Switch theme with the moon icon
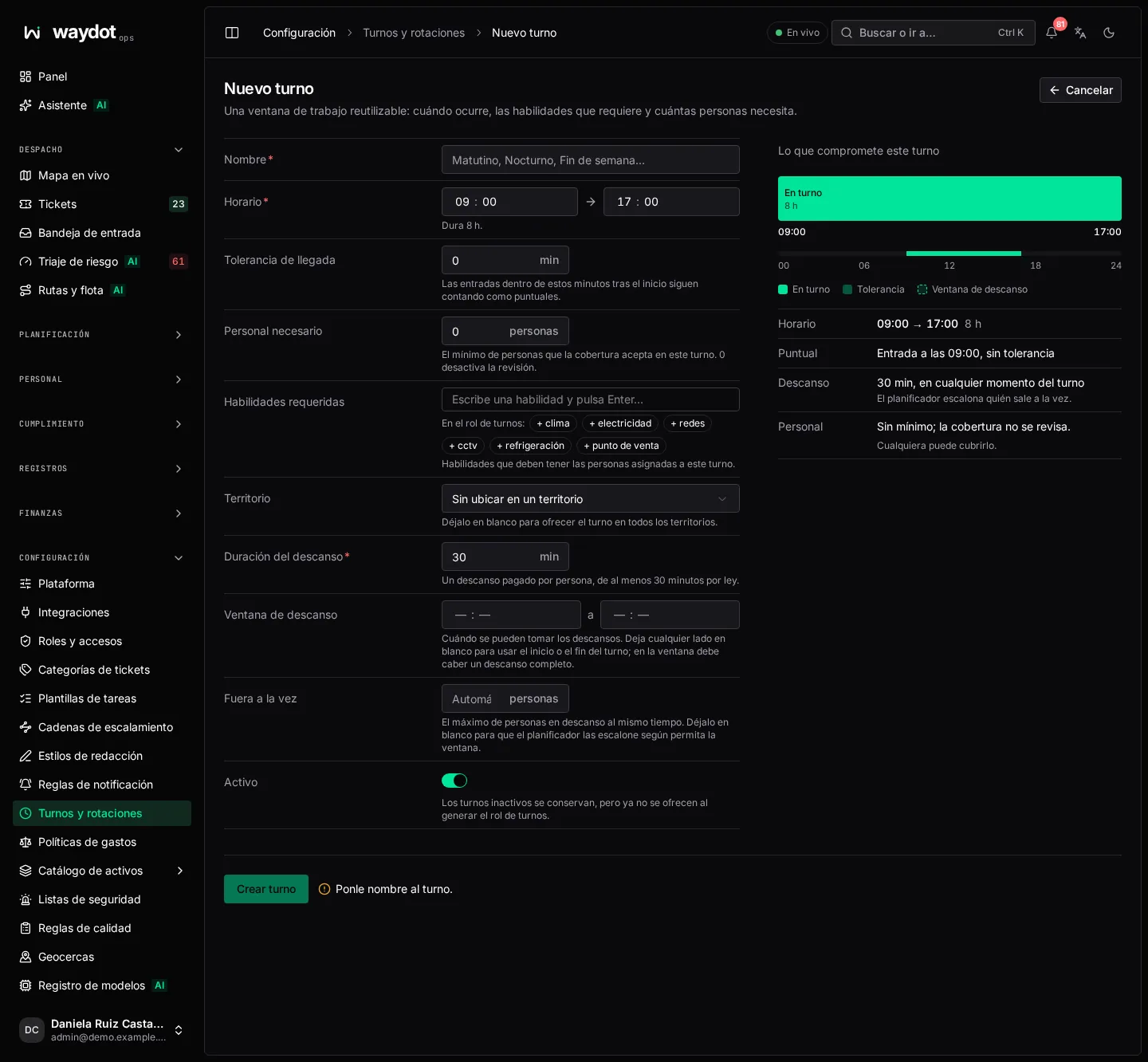This screenshot has height=1062, width=1148. click(1109, 33)
